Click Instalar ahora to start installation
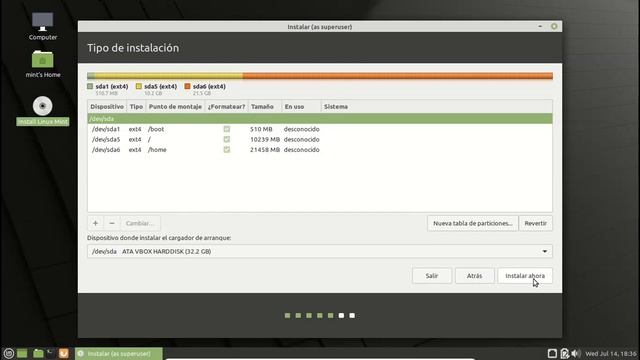Viewport: 640px width, 360px height. pyautogui.click(x=525, y=276)
